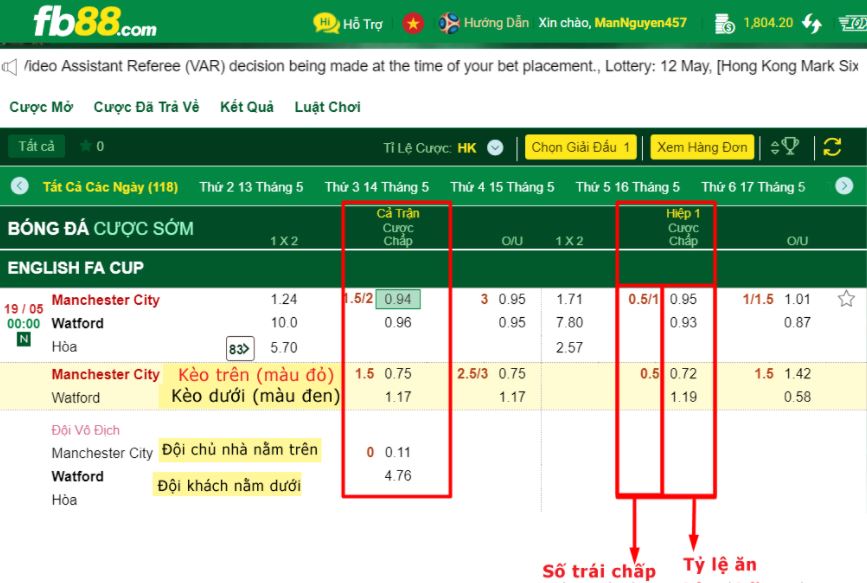
Task: Click the announcement speaker icon
Action: pyautogui.click(x=9, y=67)
